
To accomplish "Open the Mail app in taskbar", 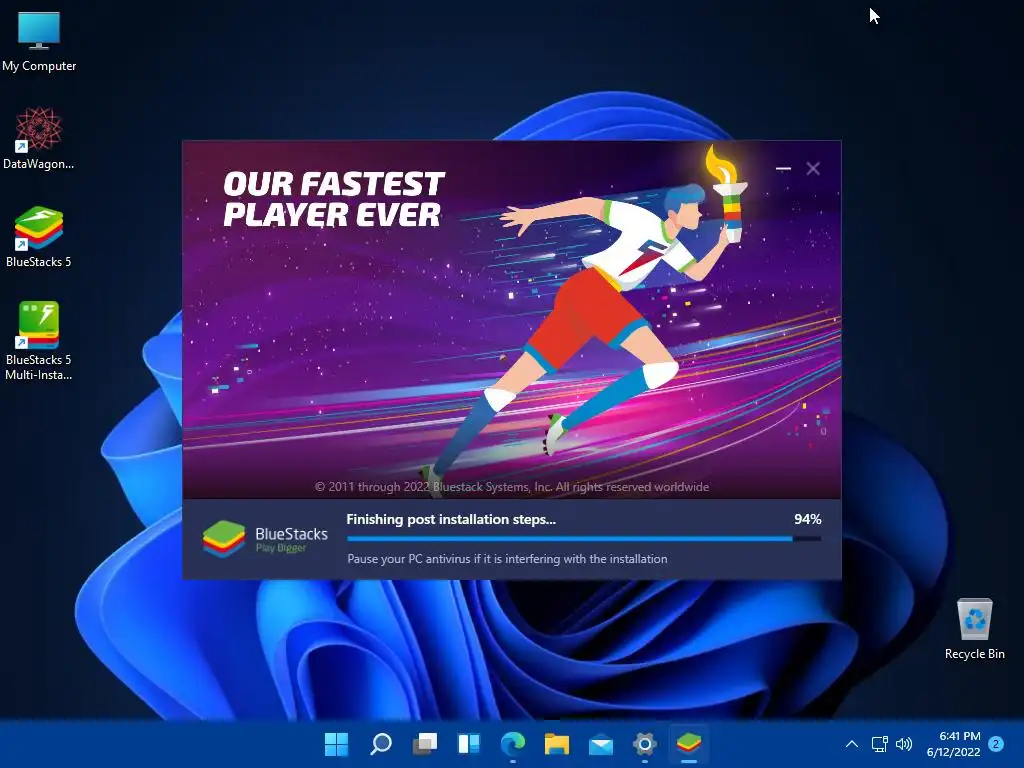I will (601, 744).
